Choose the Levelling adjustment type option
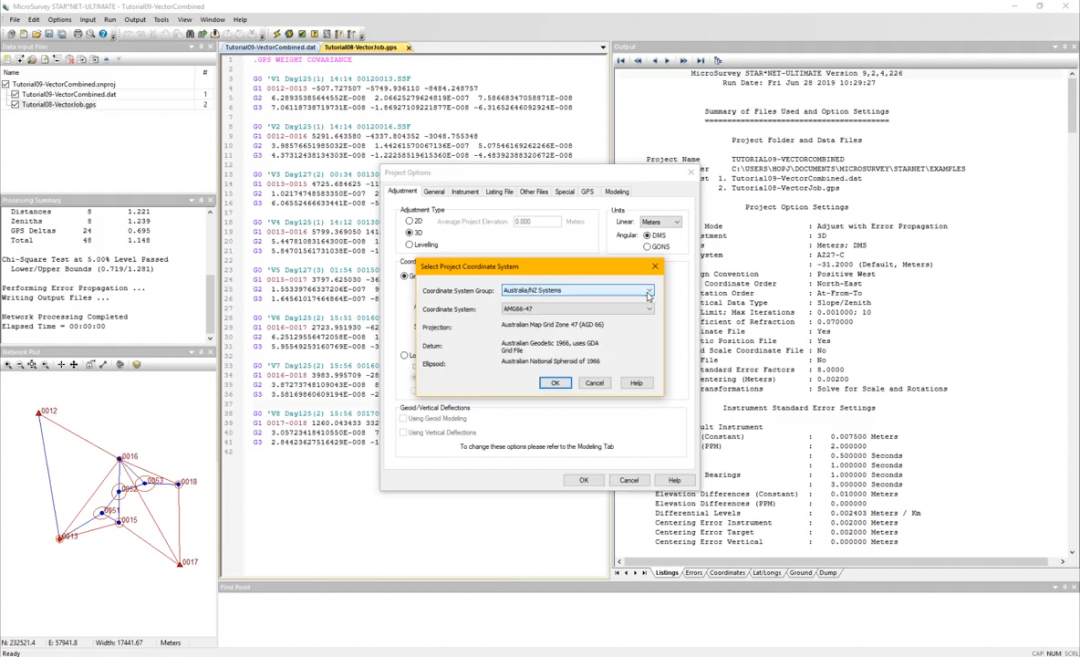Image resolution: width=1080 pixels, height=657 pixels. coord(409,244)
